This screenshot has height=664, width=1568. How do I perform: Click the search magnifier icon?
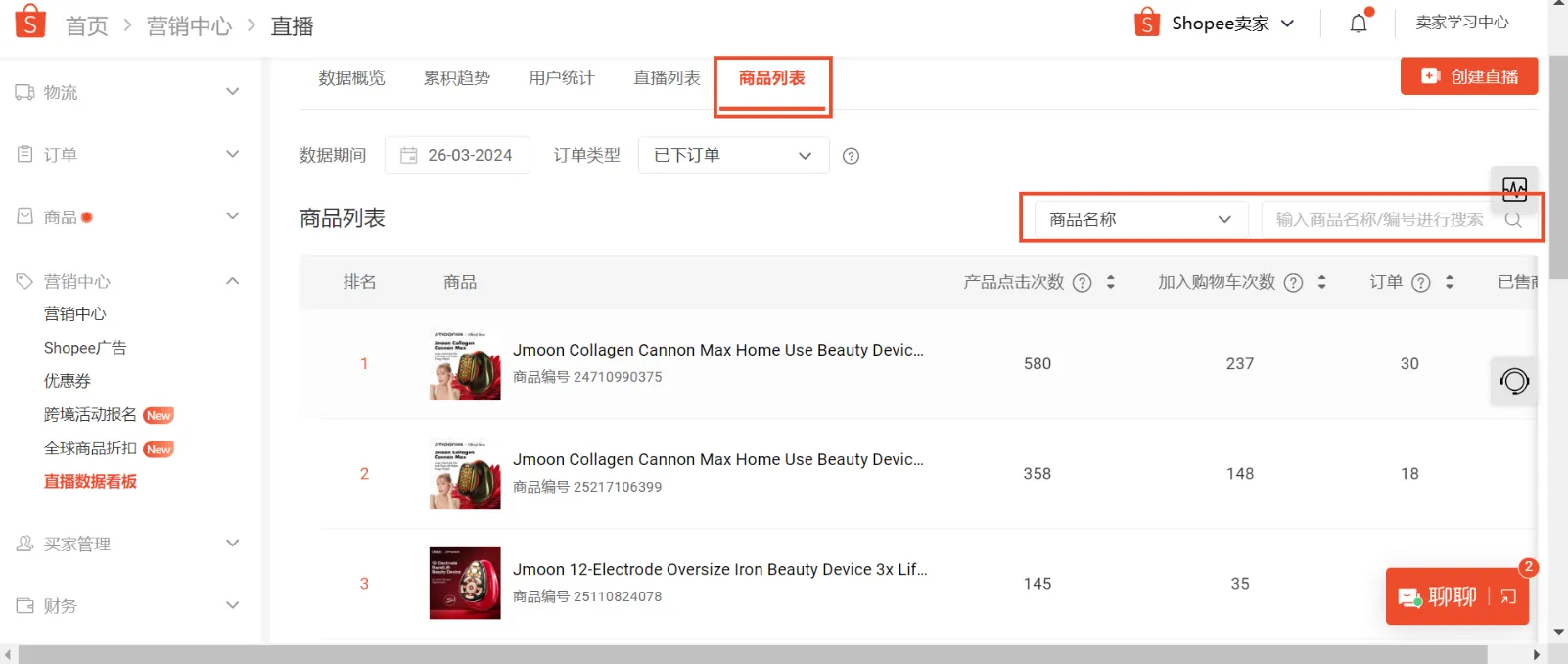click(1513, 219)
